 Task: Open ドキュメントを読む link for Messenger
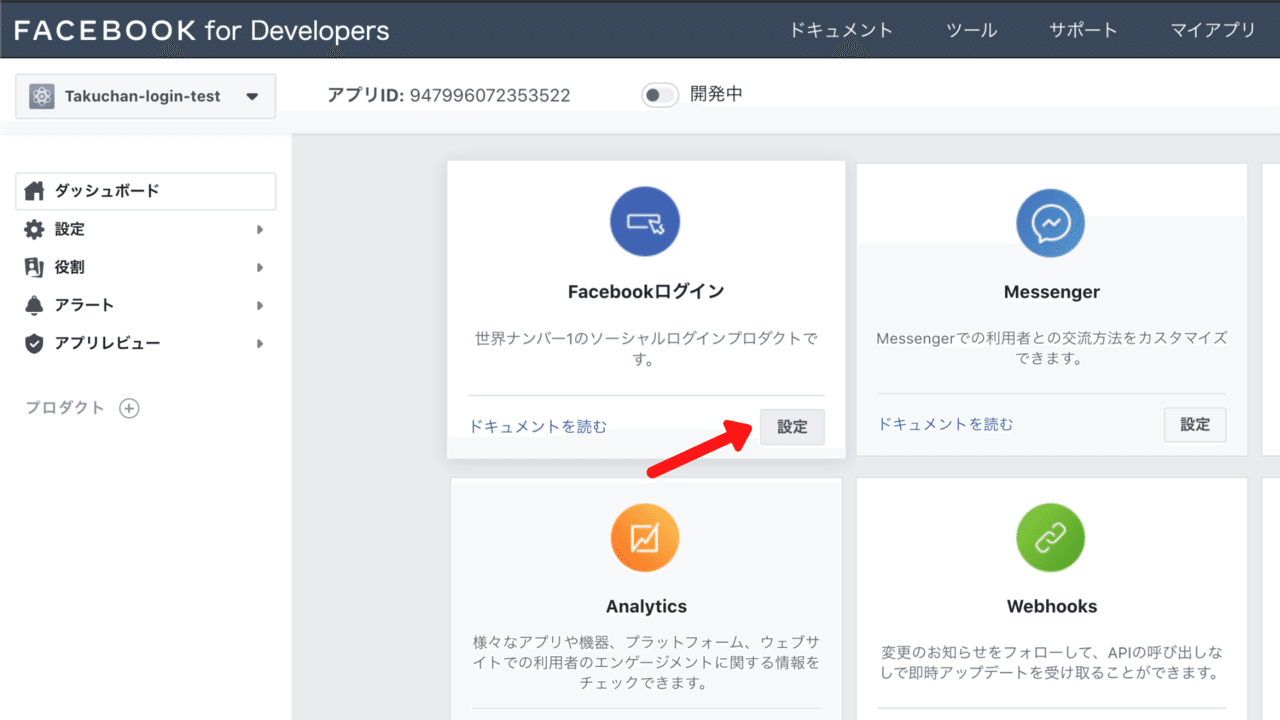pos(946,424)
